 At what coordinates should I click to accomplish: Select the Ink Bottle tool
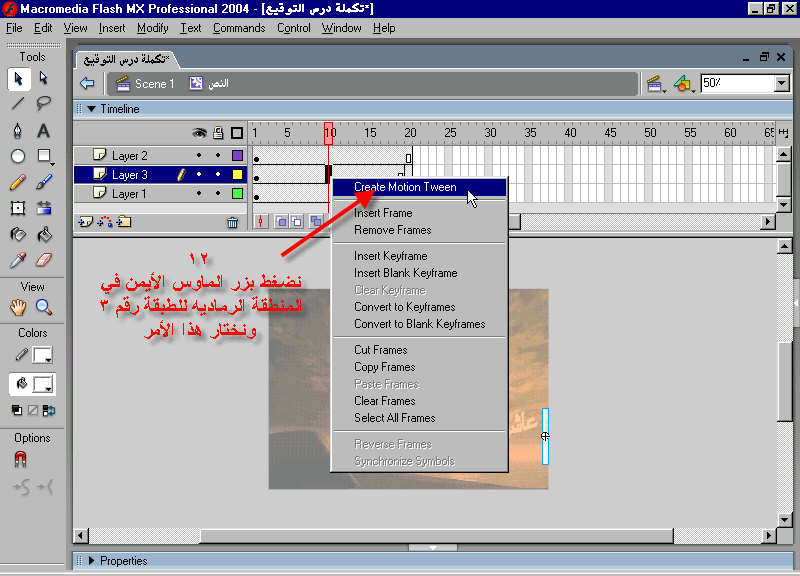coord(18,235)
